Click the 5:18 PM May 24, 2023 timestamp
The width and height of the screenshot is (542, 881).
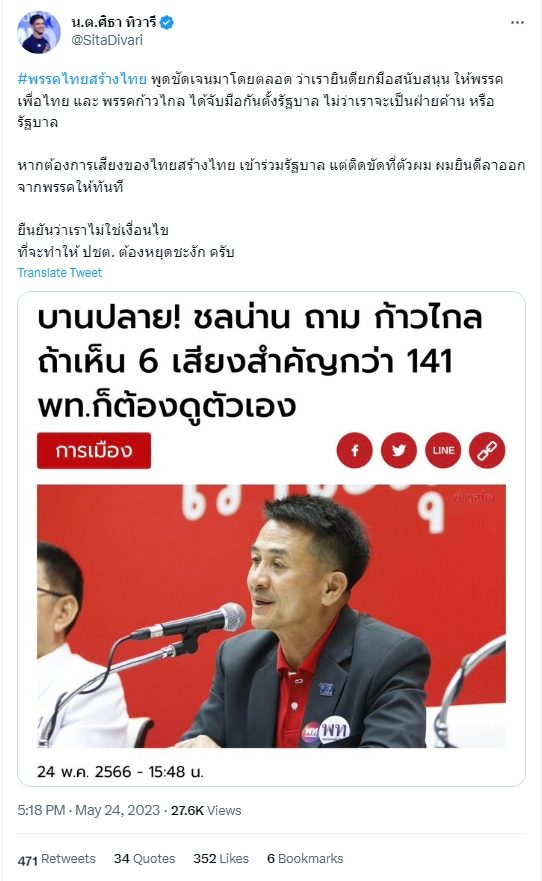tap(89, 810)
